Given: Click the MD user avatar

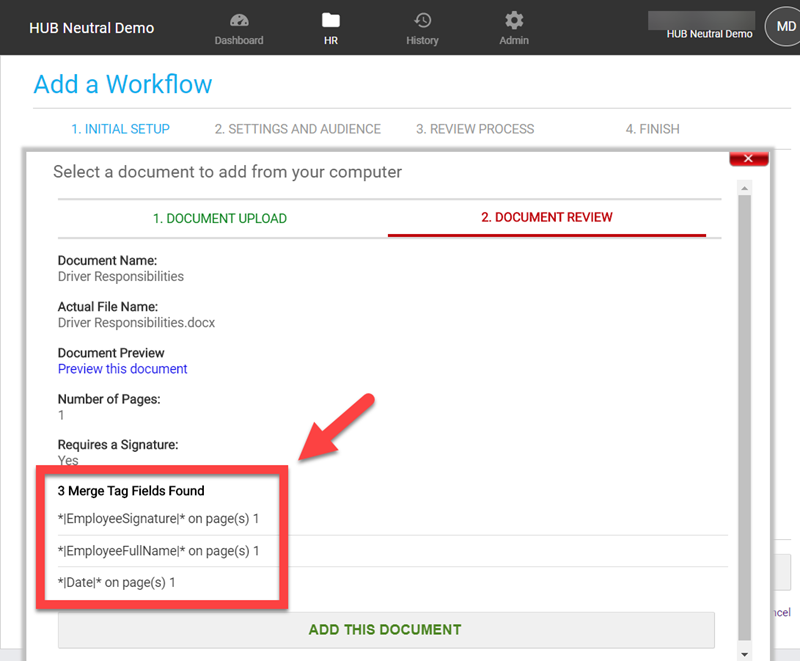Looking at the screenshot, I should [x=780, y=27].
